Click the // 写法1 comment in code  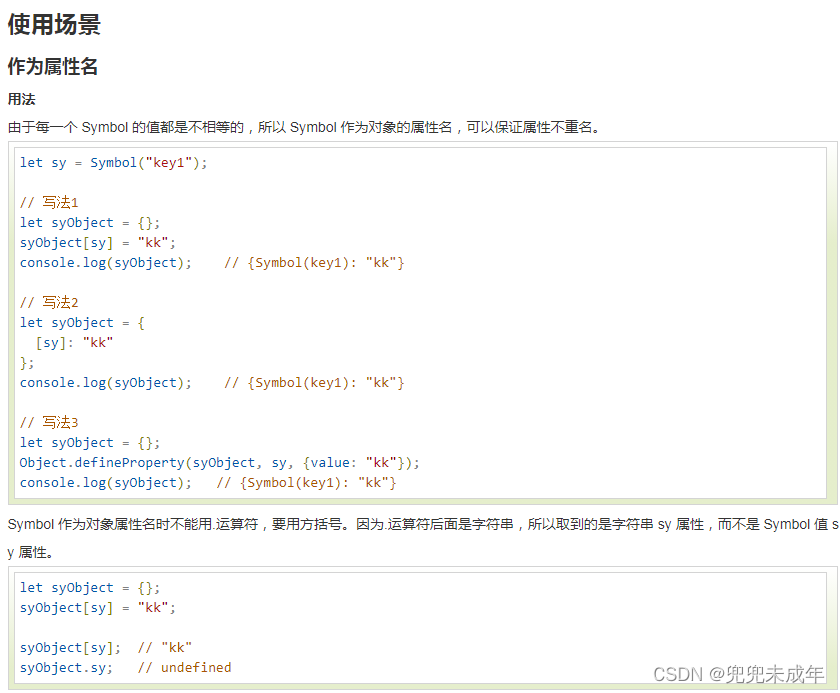click(x=48, y=202)
